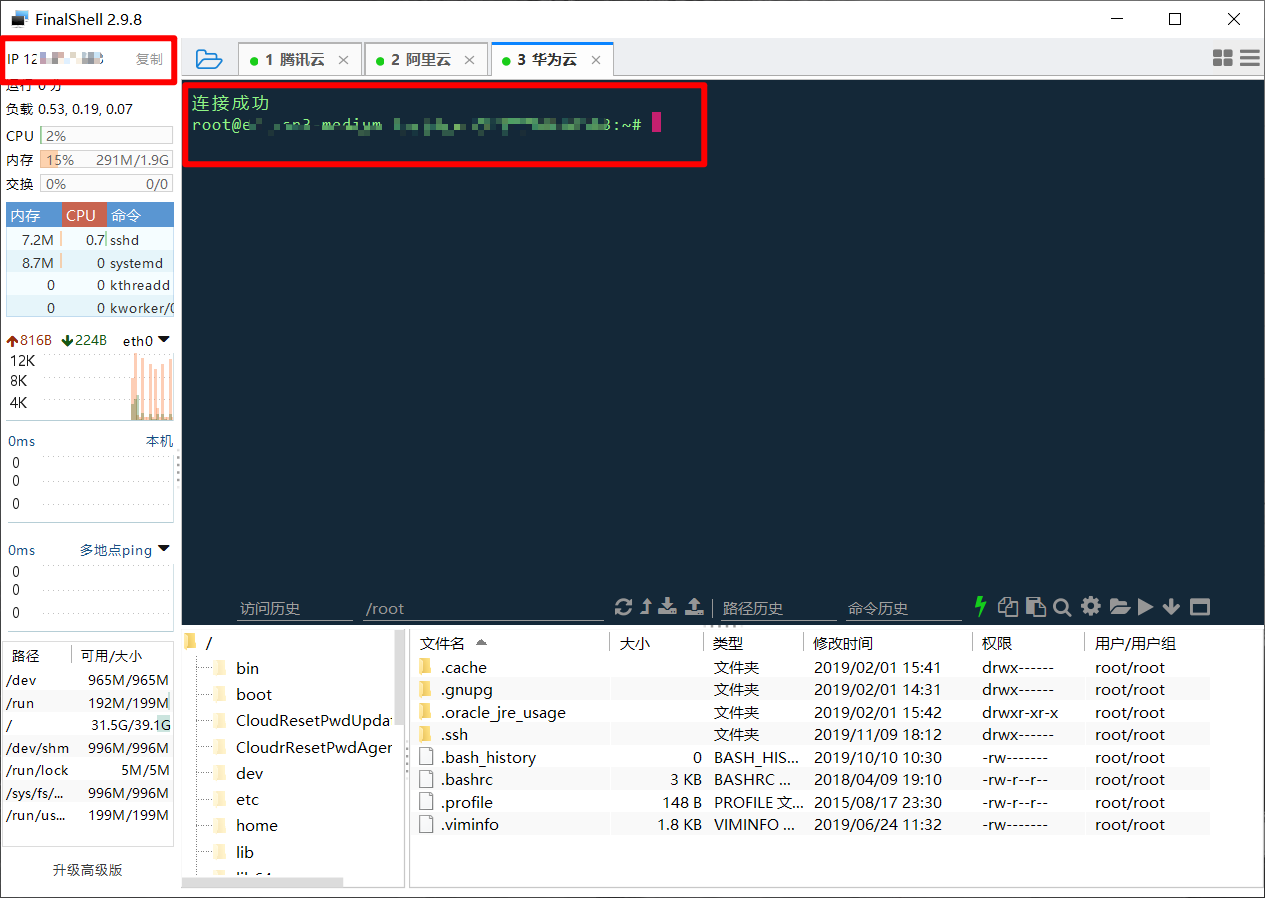Click the play triangle icon in terminal toolbar
This screenshot has height=898, width=1265.
click(x=1146, y=607)
